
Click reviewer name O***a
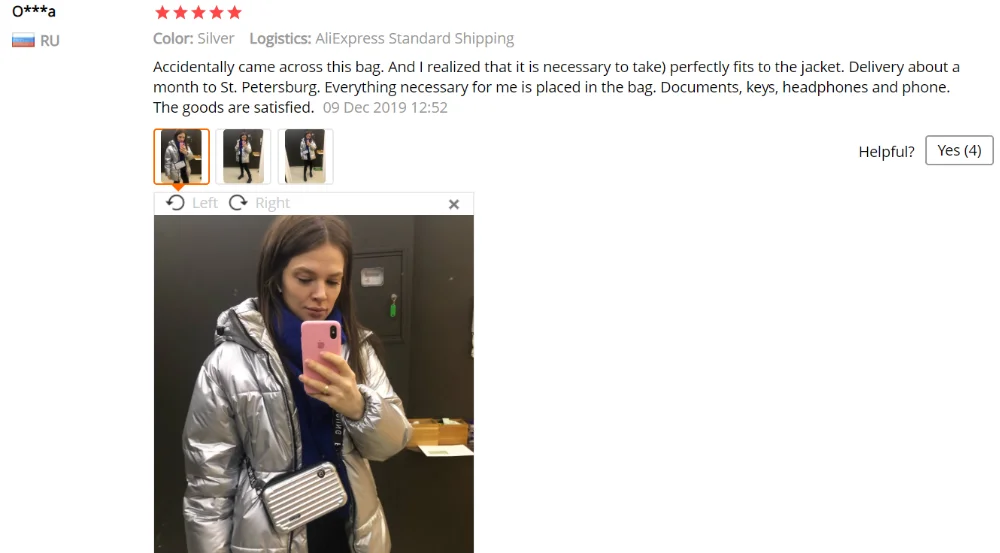tap(34, 11)
